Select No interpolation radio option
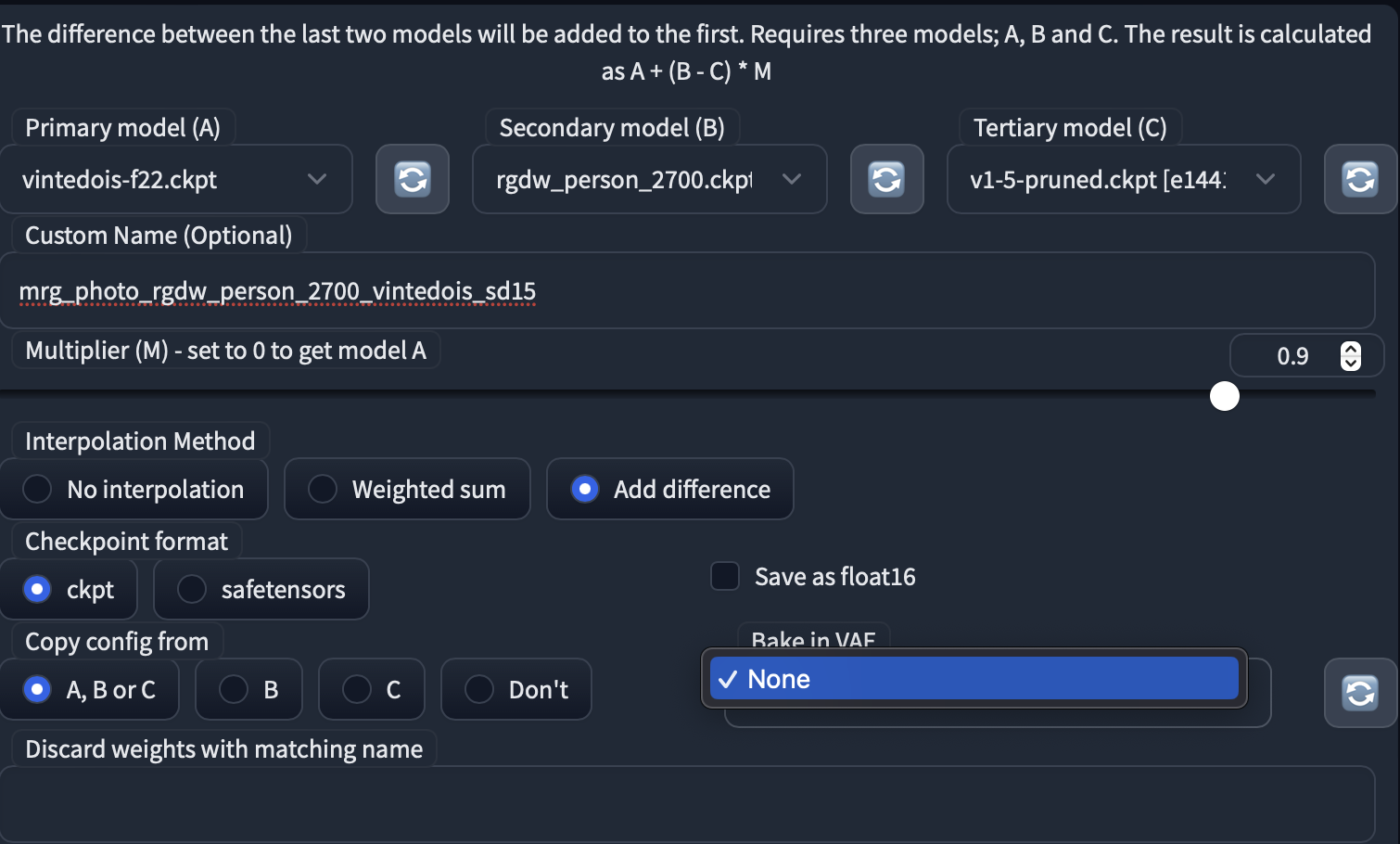This screenshot has height=844, width=1400. 38,489
